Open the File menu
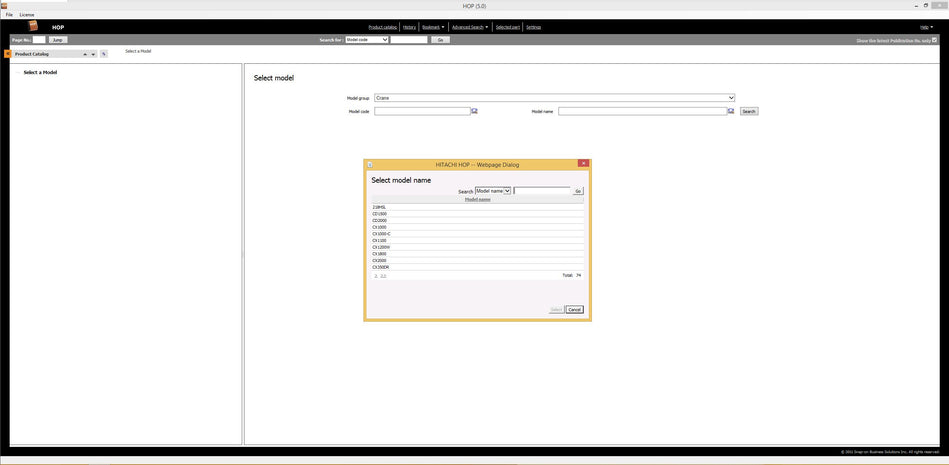The image size is (949, 465). click(9, 14)
